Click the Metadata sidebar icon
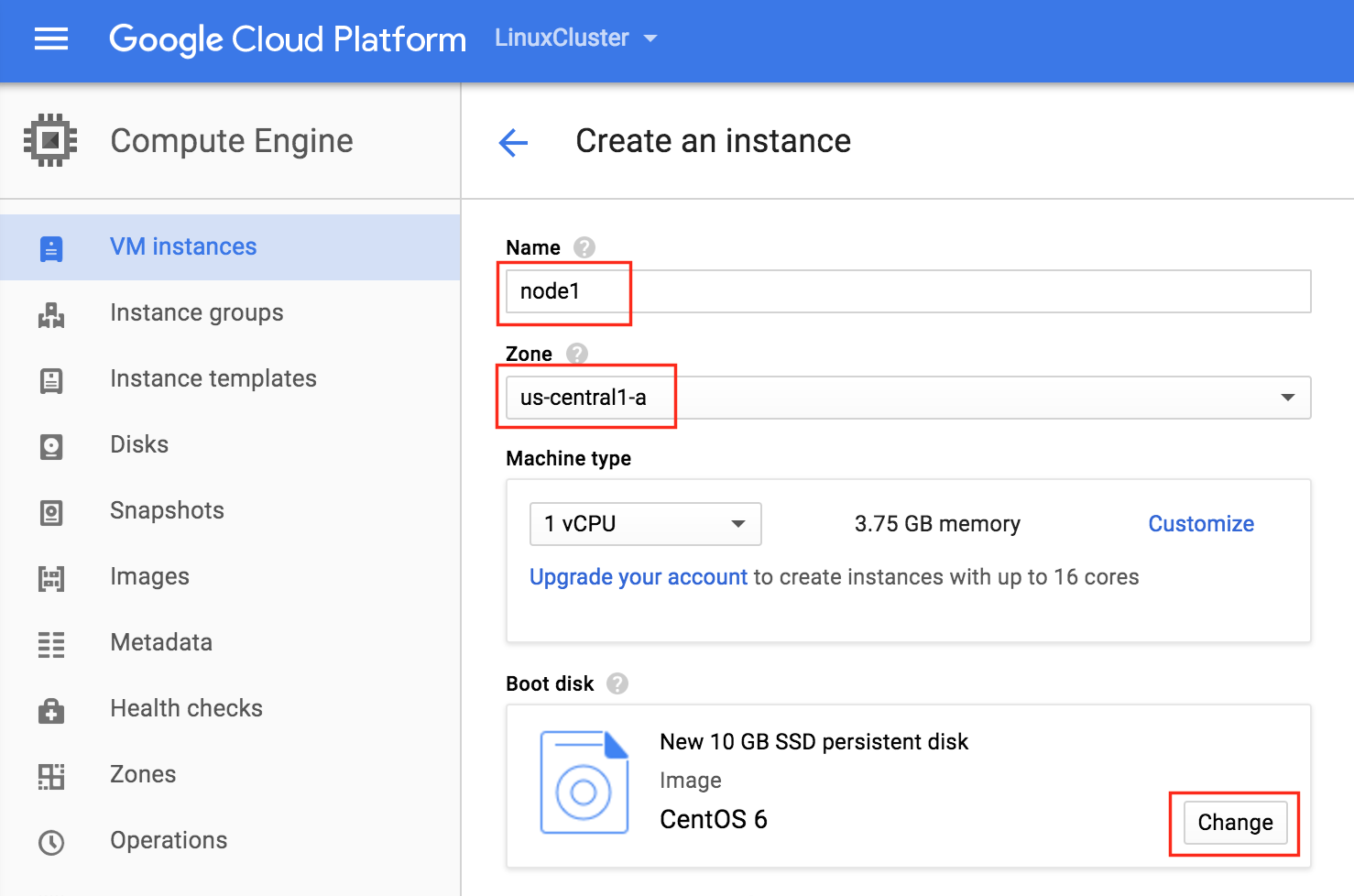 point(51,644)
